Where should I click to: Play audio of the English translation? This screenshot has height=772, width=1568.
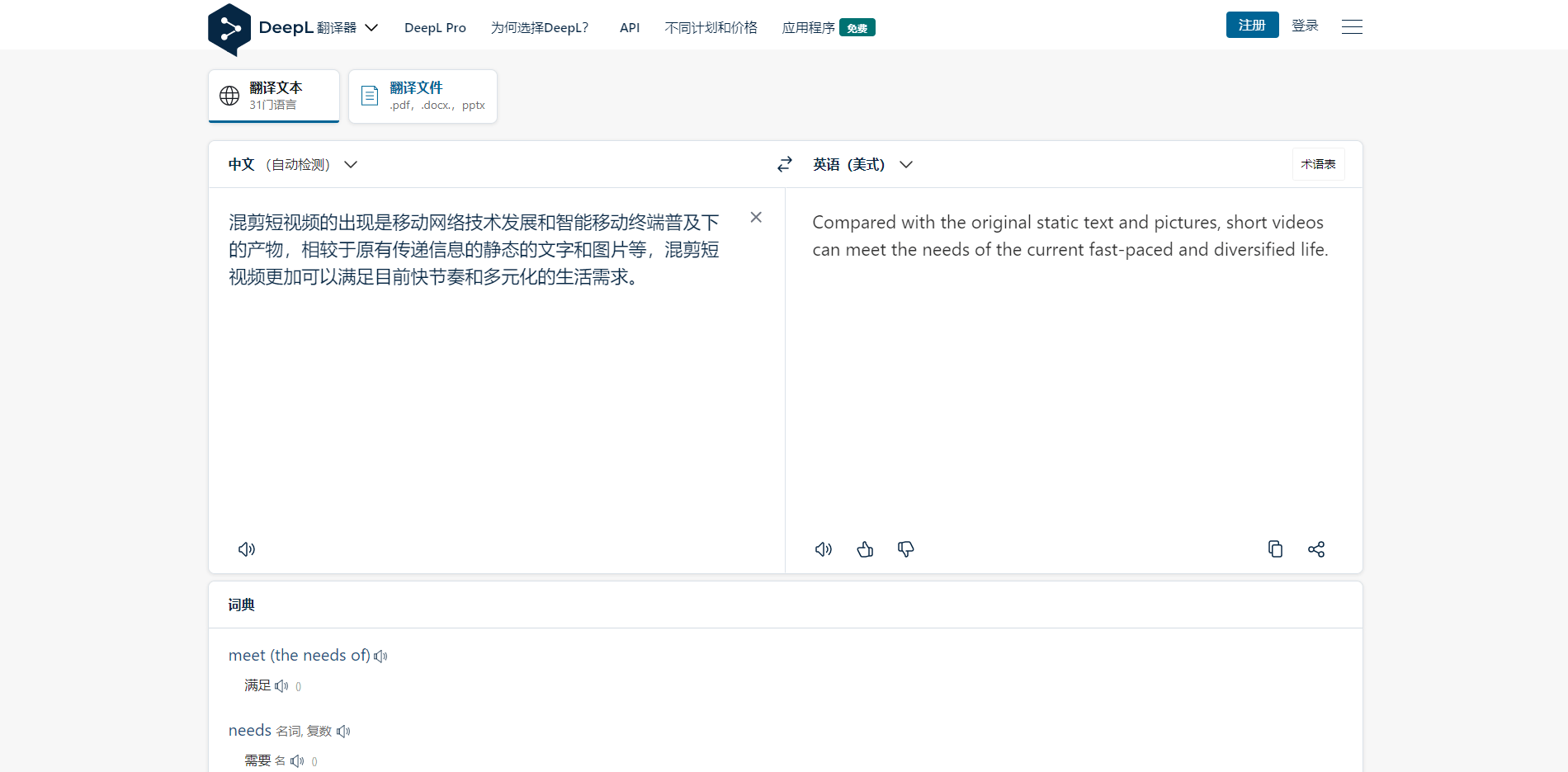click(x=824, y=549)
